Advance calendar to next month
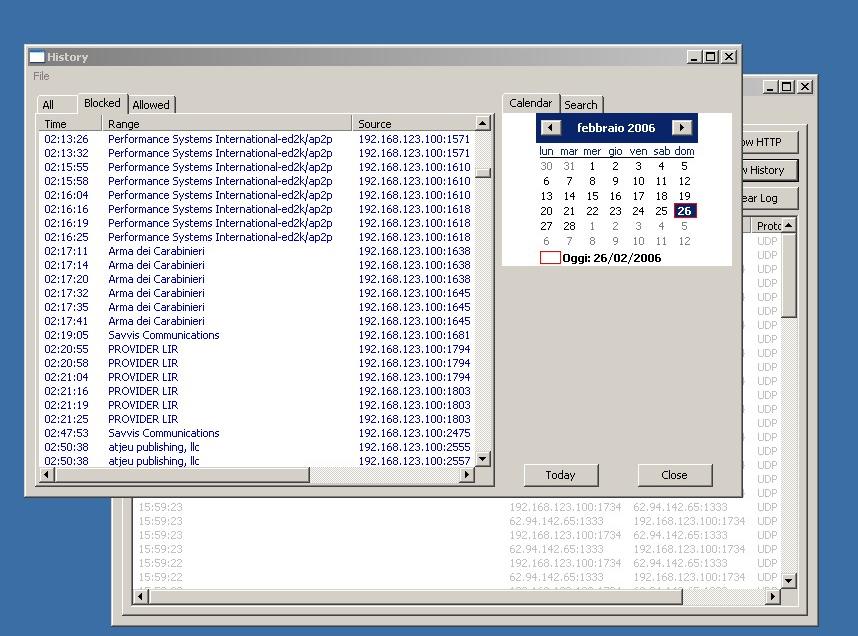This screenshot has width=858, height=636. click(682, 128)
